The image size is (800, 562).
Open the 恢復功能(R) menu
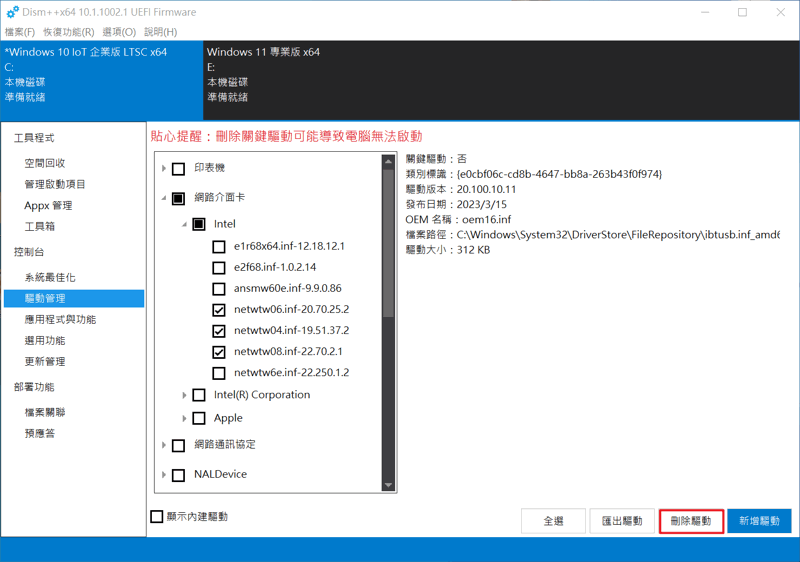(x=68, y=32)
